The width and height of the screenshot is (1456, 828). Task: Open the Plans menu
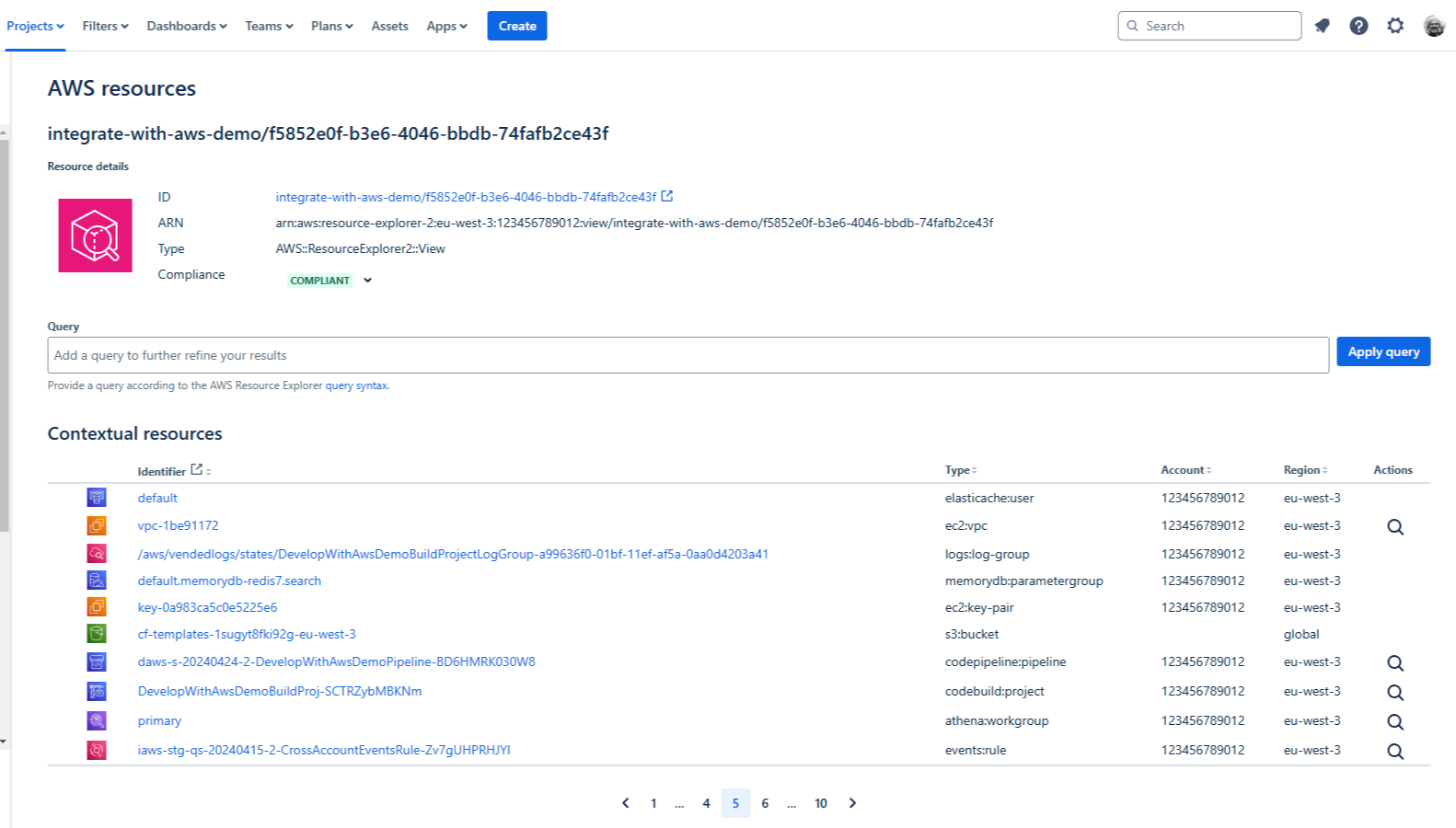[x=331, y=26]
